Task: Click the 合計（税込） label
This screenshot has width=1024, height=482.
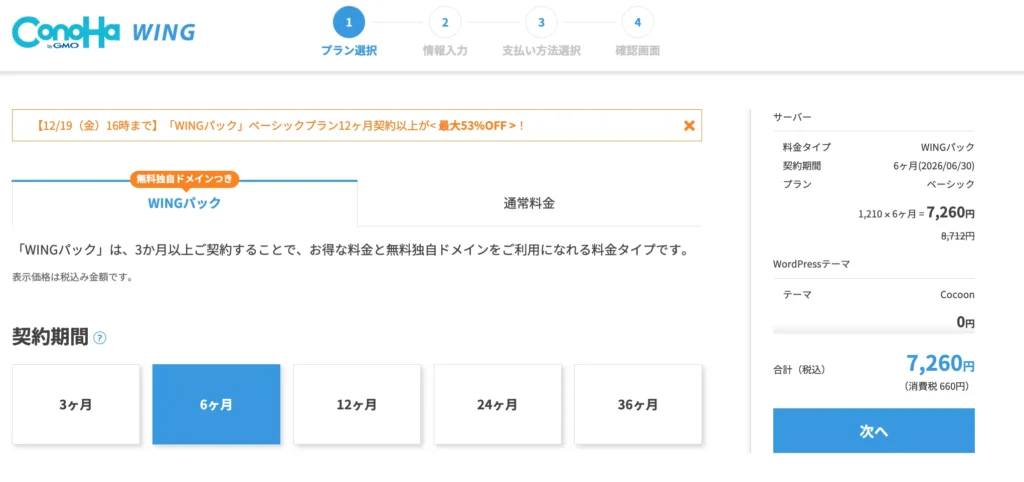Action: [799, 370]
